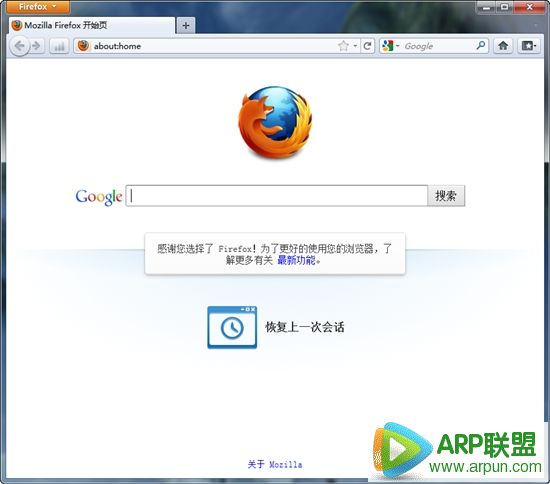Open a new tab with the plus button
The height and width of the screenshot is (484, 550).
[x=186, y=26]
